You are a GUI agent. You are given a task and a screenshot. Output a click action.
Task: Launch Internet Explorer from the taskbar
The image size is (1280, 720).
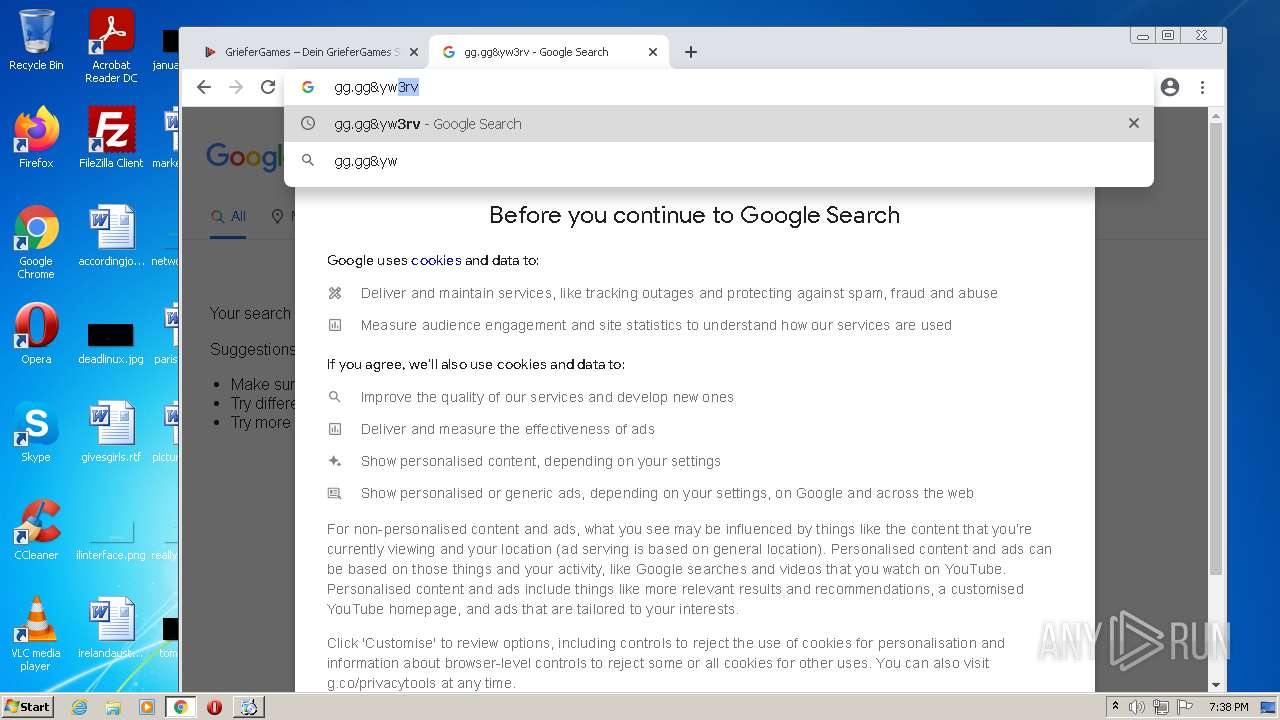pos(79,706)
